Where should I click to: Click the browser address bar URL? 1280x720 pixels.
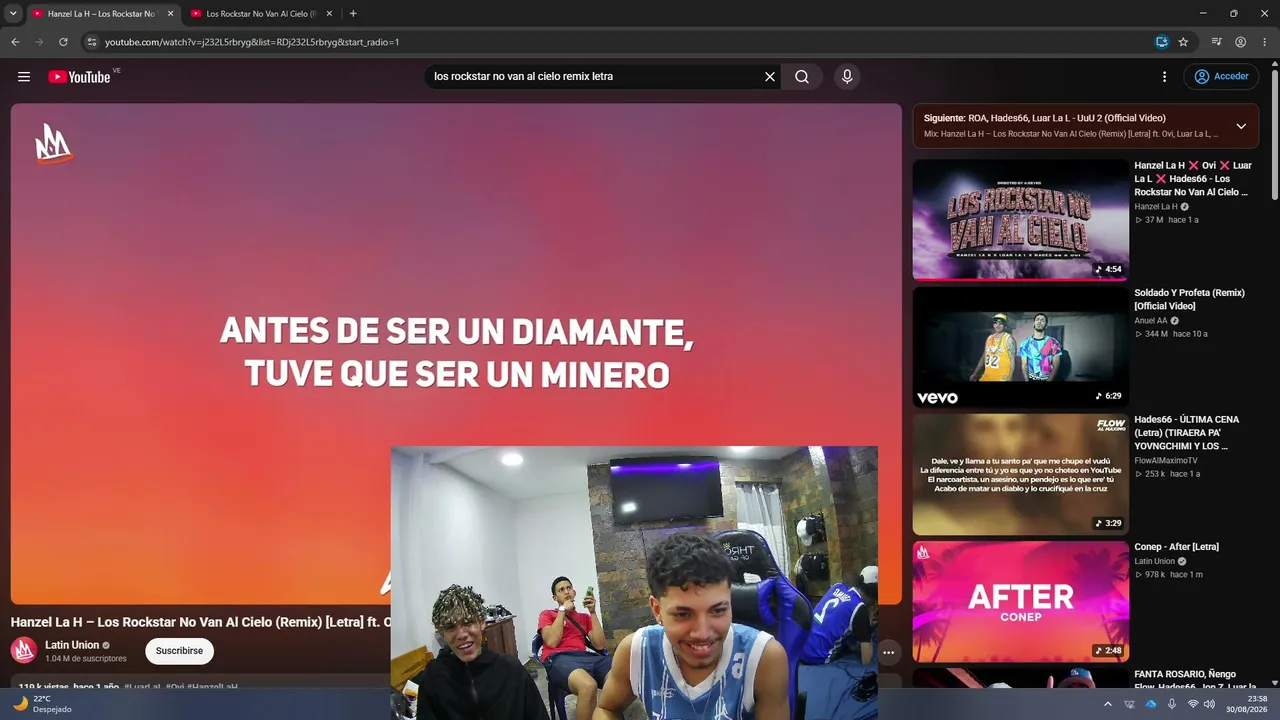click(252, 42)
